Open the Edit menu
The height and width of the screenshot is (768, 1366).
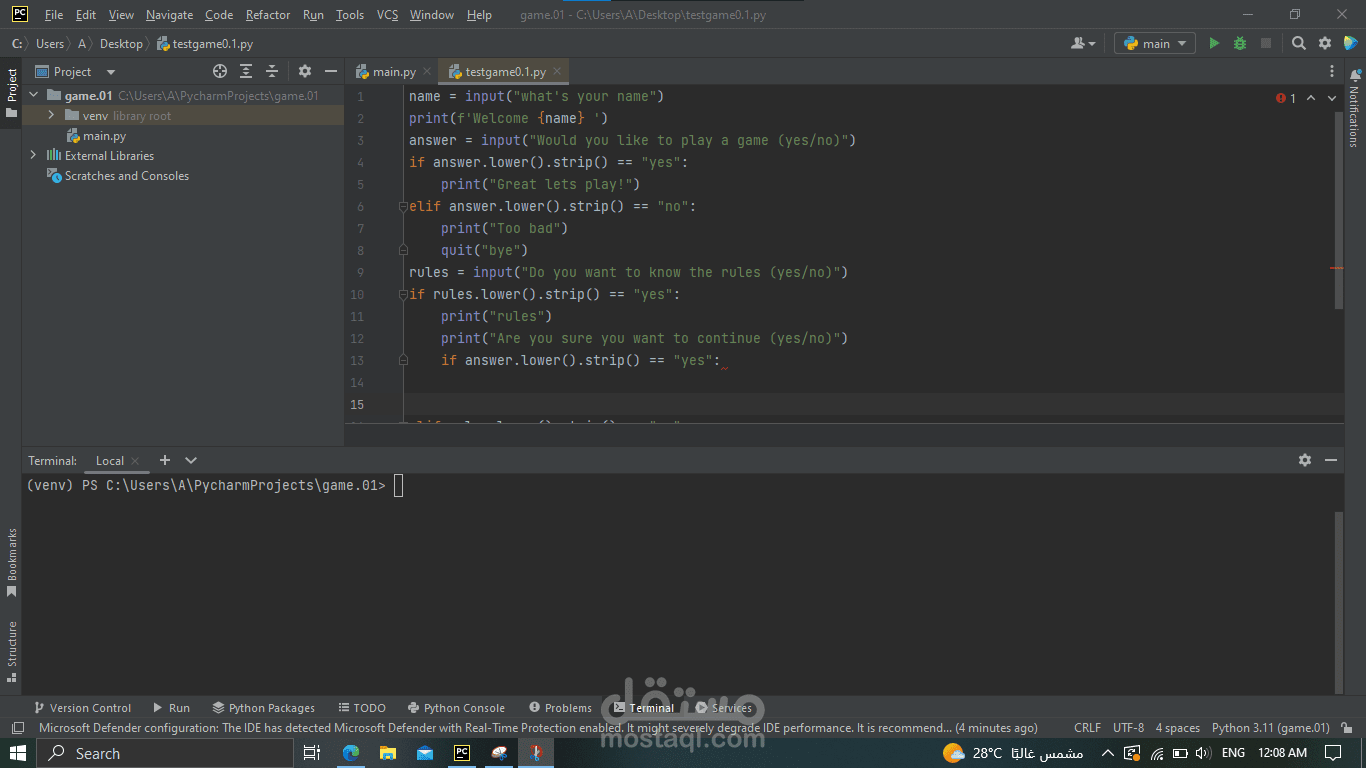(86, 15)
